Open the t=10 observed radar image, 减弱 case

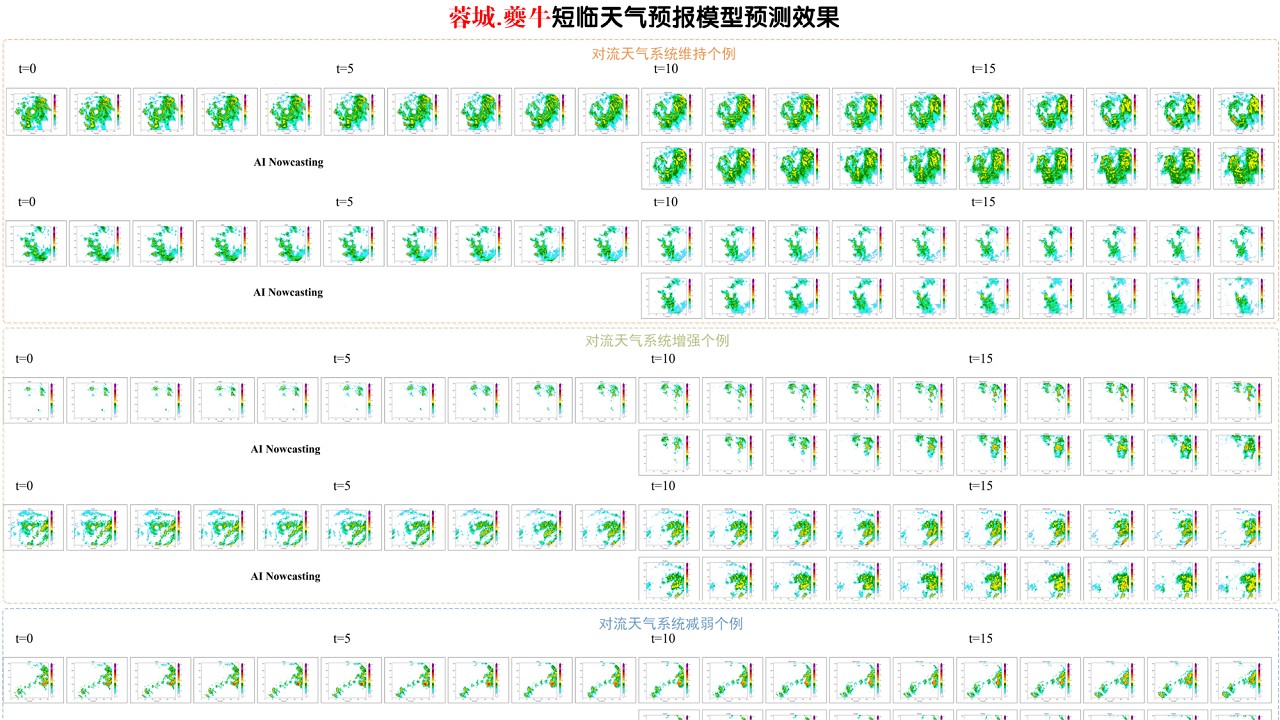(669, 680)
